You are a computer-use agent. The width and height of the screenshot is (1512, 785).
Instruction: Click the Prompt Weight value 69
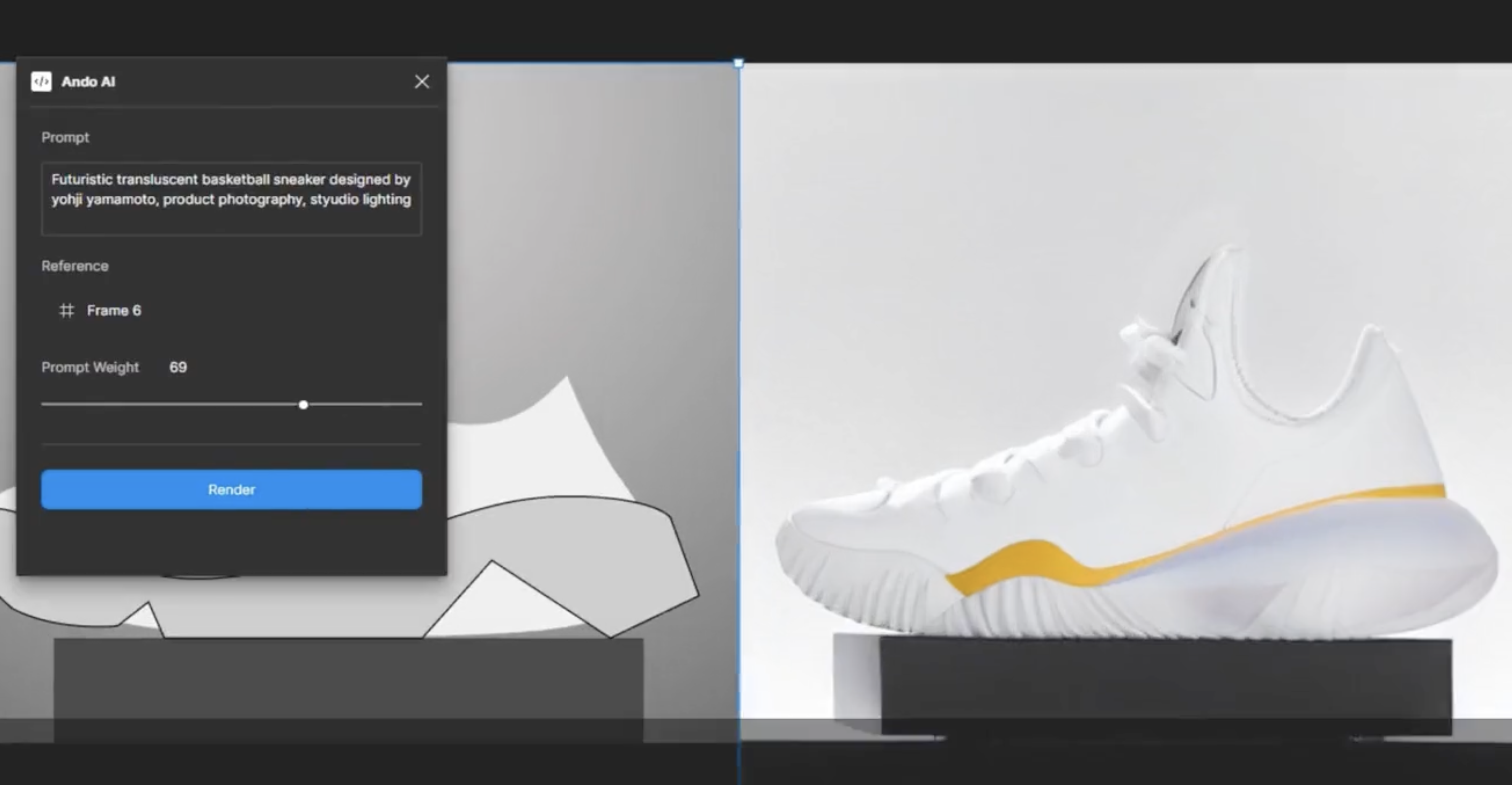[x=178, y=367]
